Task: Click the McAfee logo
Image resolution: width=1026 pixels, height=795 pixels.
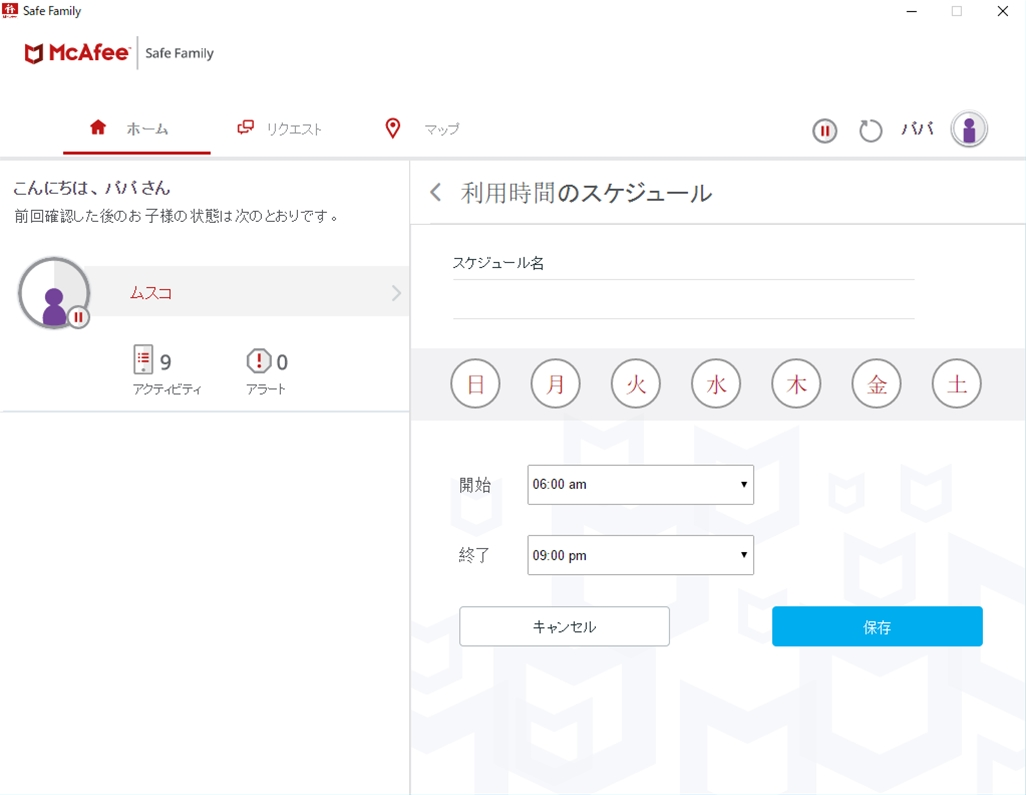Action: [77, 53]
